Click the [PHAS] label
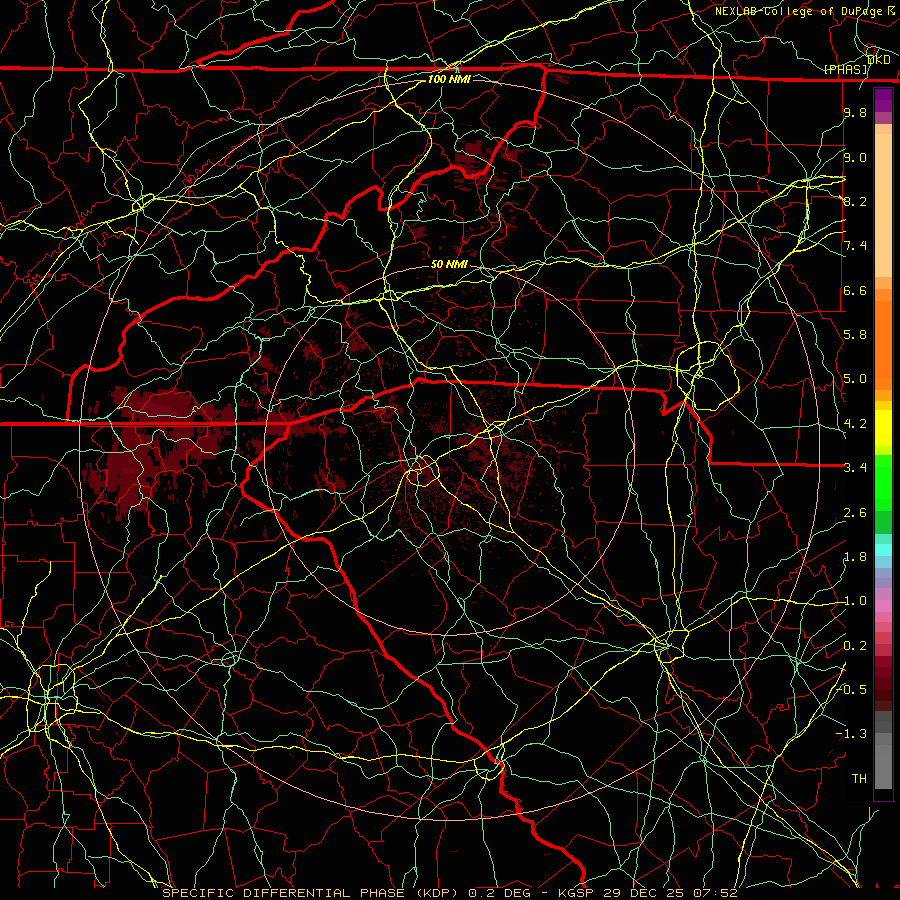900x900 pixels. pyautogui.click(x=845, y=69)
